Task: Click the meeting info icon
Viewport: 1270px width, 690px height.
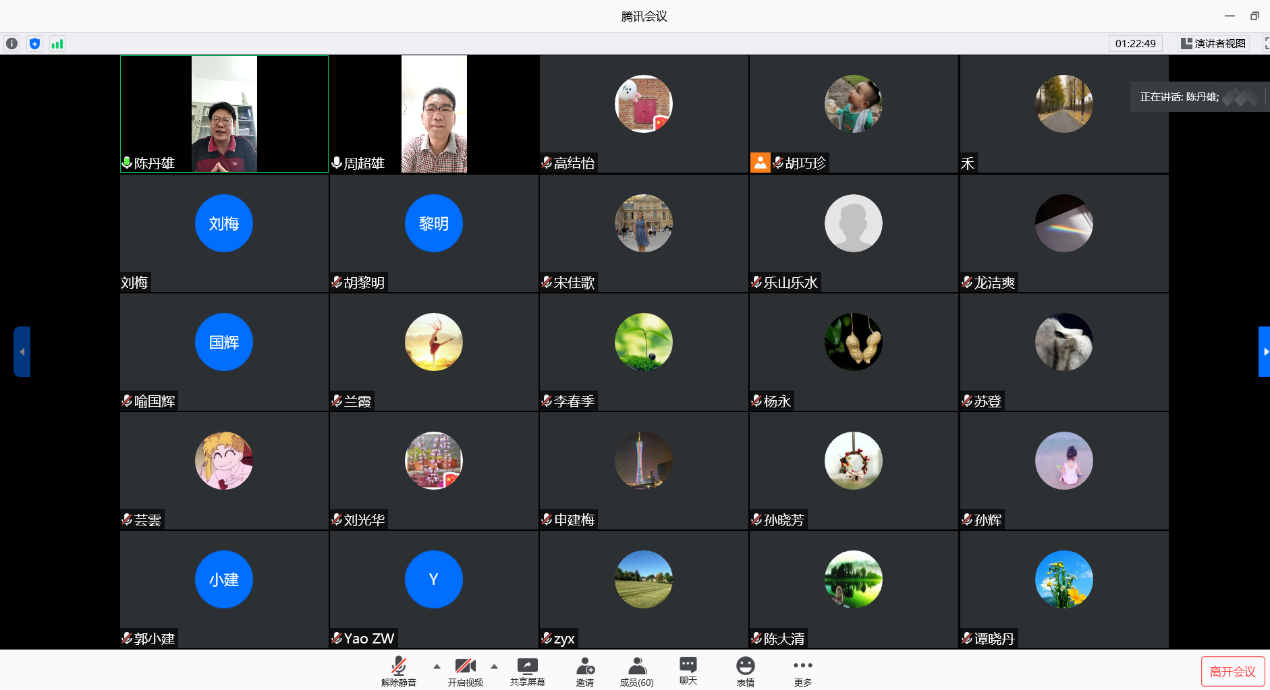Action: point(12,44)
